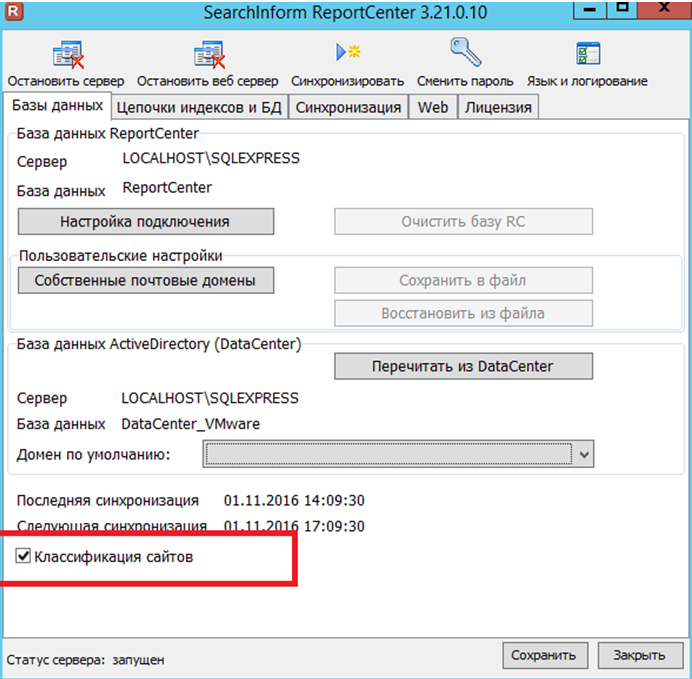Click the Закрыть button
This screenshot has width=692, height=679.
click(639, 655)
